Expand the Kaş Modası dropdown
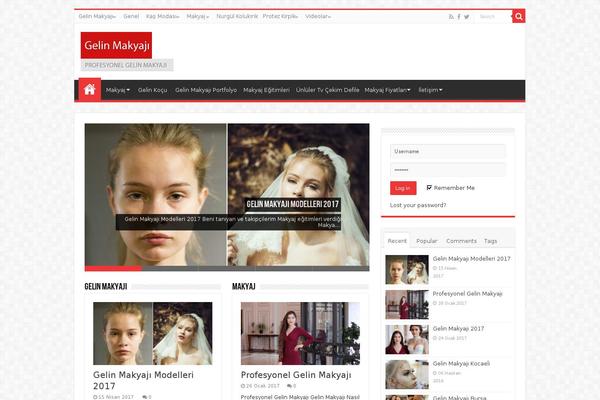The height and width of the screenshot is (400, 600). point(162,16)
